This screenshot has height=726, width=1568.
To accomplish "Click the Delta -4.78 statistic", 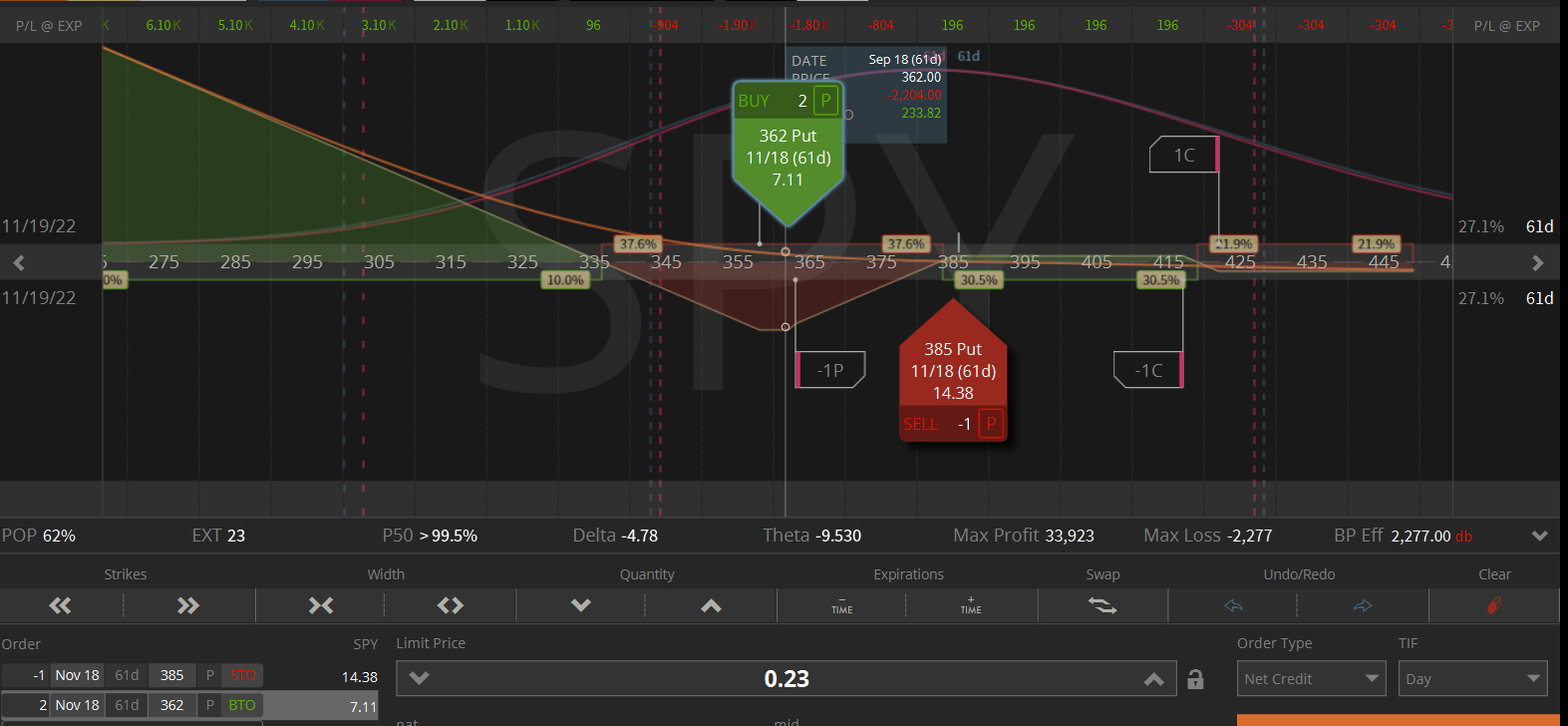I will point(615,536).
